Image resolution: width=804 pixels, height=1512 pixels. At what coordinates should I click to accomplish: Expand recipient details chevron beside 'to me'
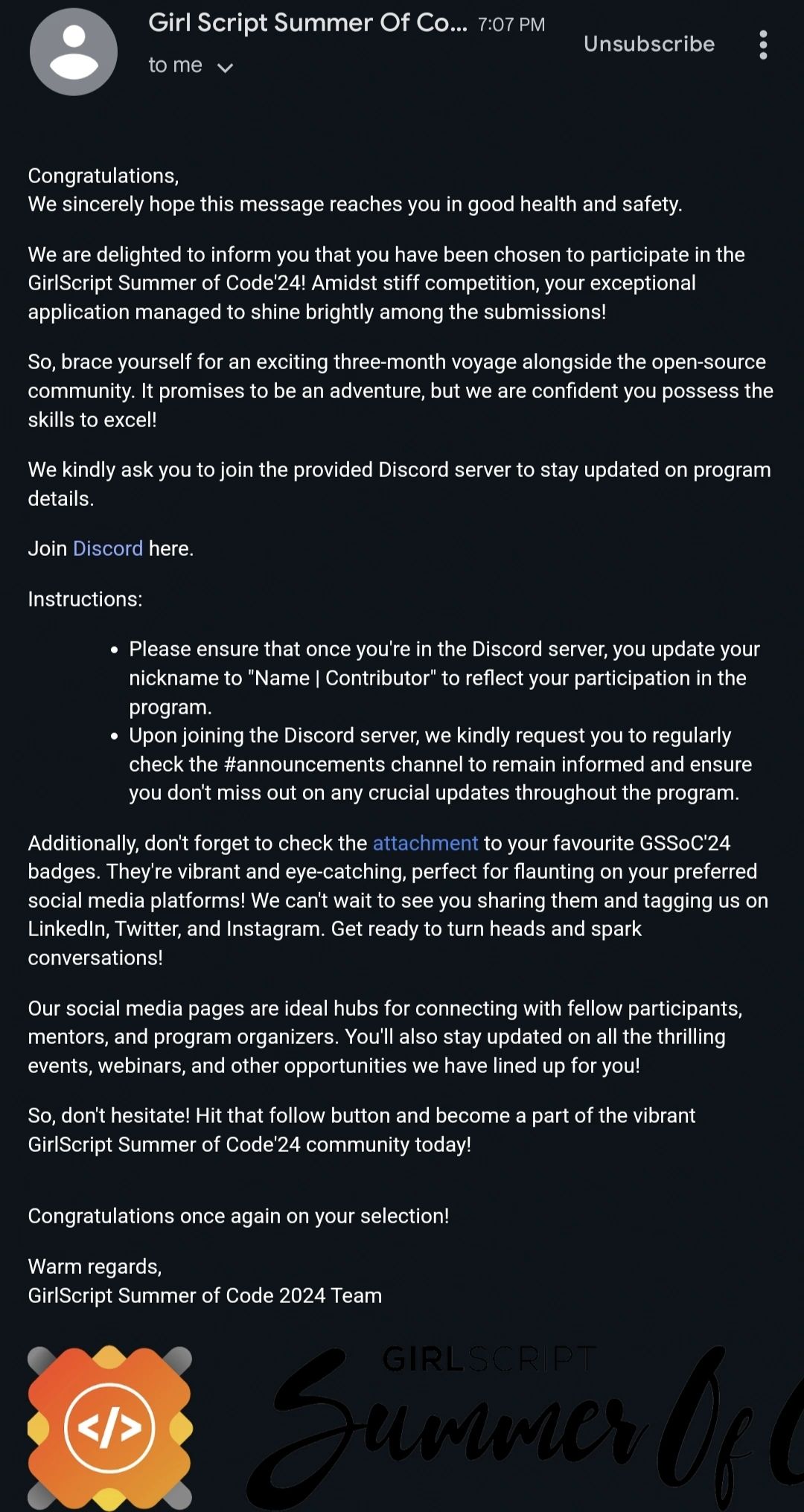click(x=225, y=68)
